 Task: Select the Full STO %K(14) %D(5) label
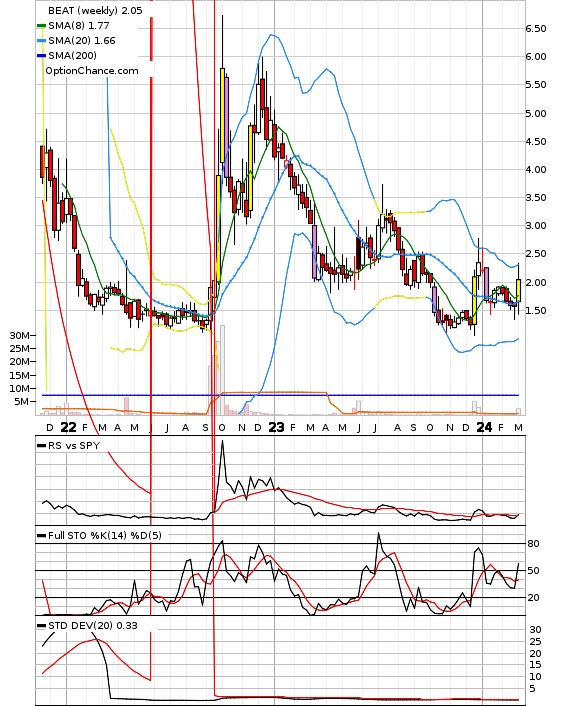[104, 535]
